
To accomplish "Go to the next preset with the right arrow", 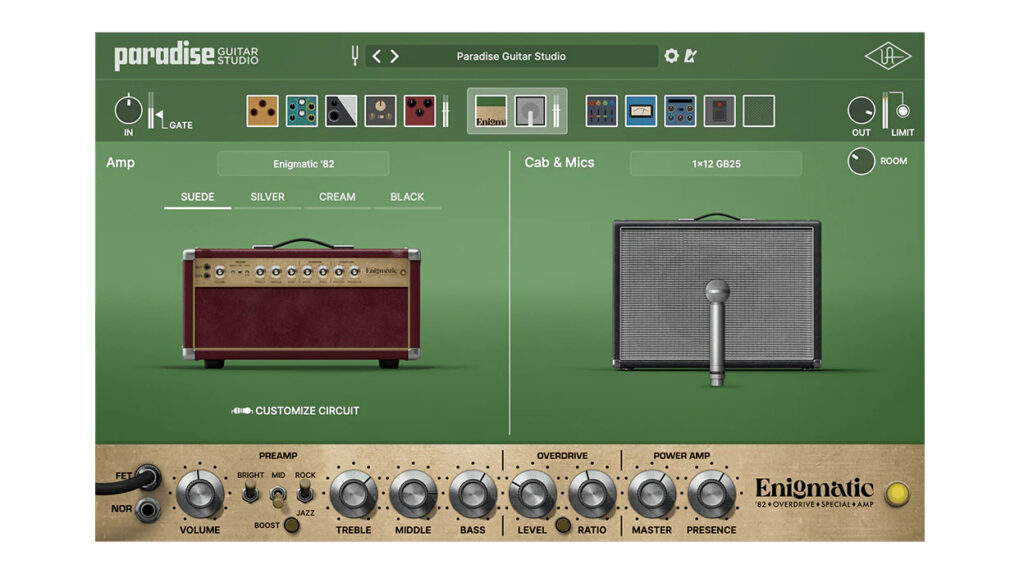I will pyautogui.click(x=392, y=57).
